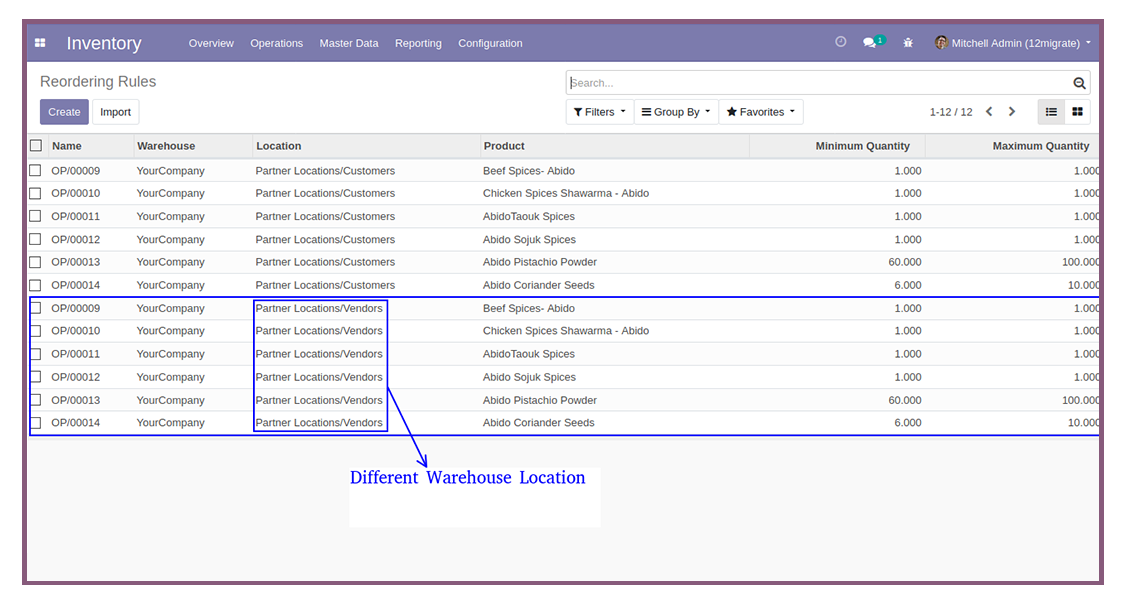
Task: Click the Create button
Action: click(x=64, y=112)
